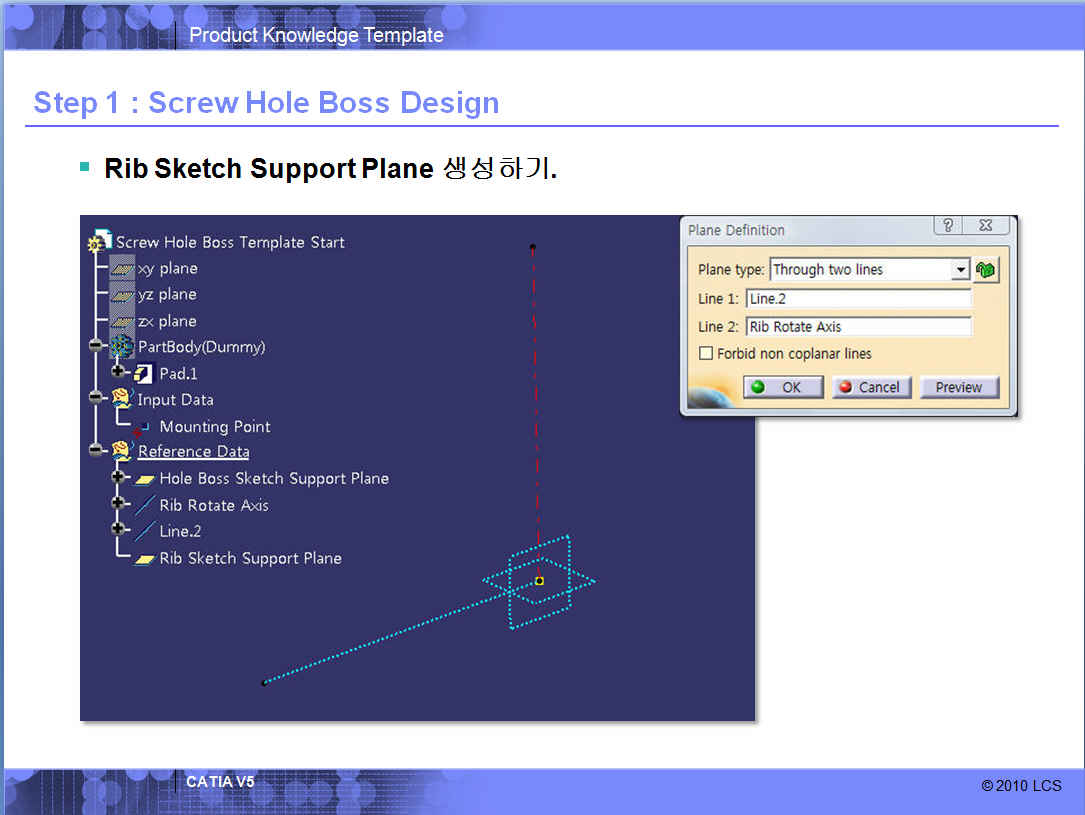
Task: Click the Input Data geometrical set icon
Action: tap(122, 399)
